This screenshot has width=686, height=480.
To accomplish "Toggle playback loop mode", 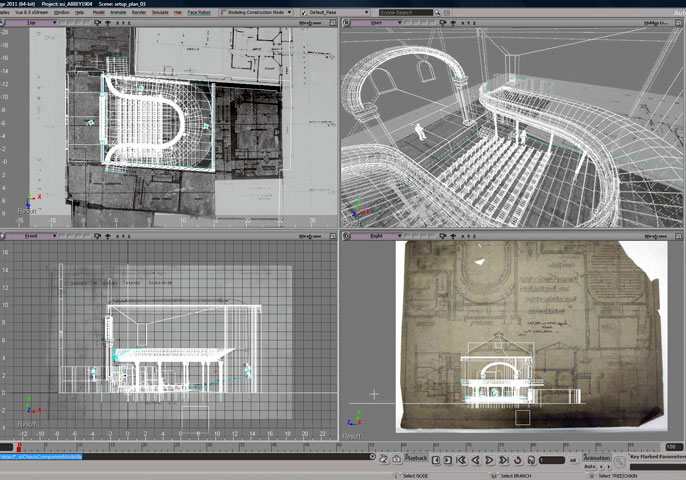I will [518, 460].
